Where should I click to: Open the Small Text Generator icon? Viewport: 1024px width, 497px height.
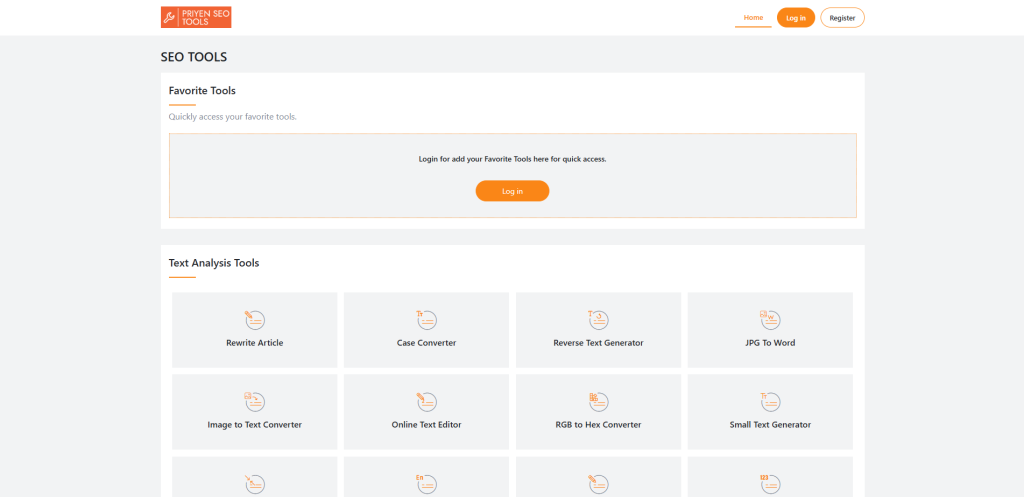[770, 401]
